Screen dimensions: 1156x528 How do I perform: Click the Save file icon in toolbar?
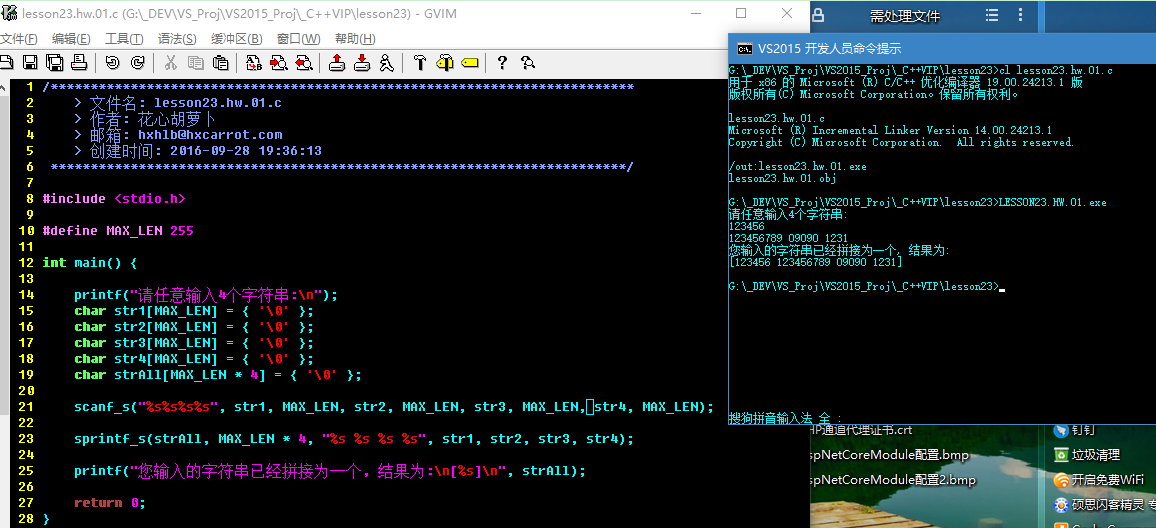pyautogui.click(x=30, y=63)
